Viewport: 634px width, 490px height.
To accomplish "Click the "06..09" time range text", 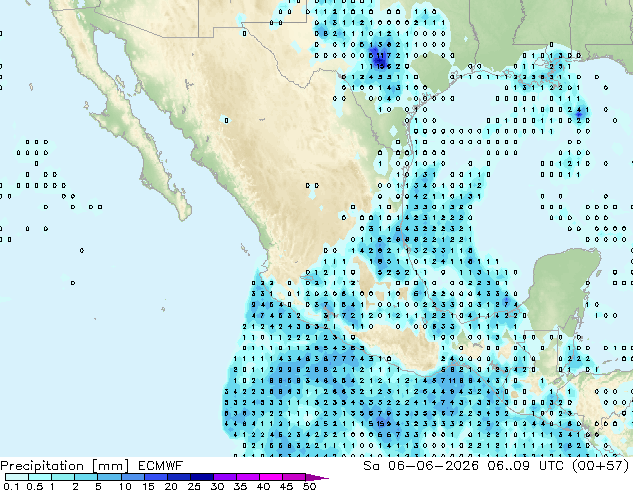I will pos(508,466).
